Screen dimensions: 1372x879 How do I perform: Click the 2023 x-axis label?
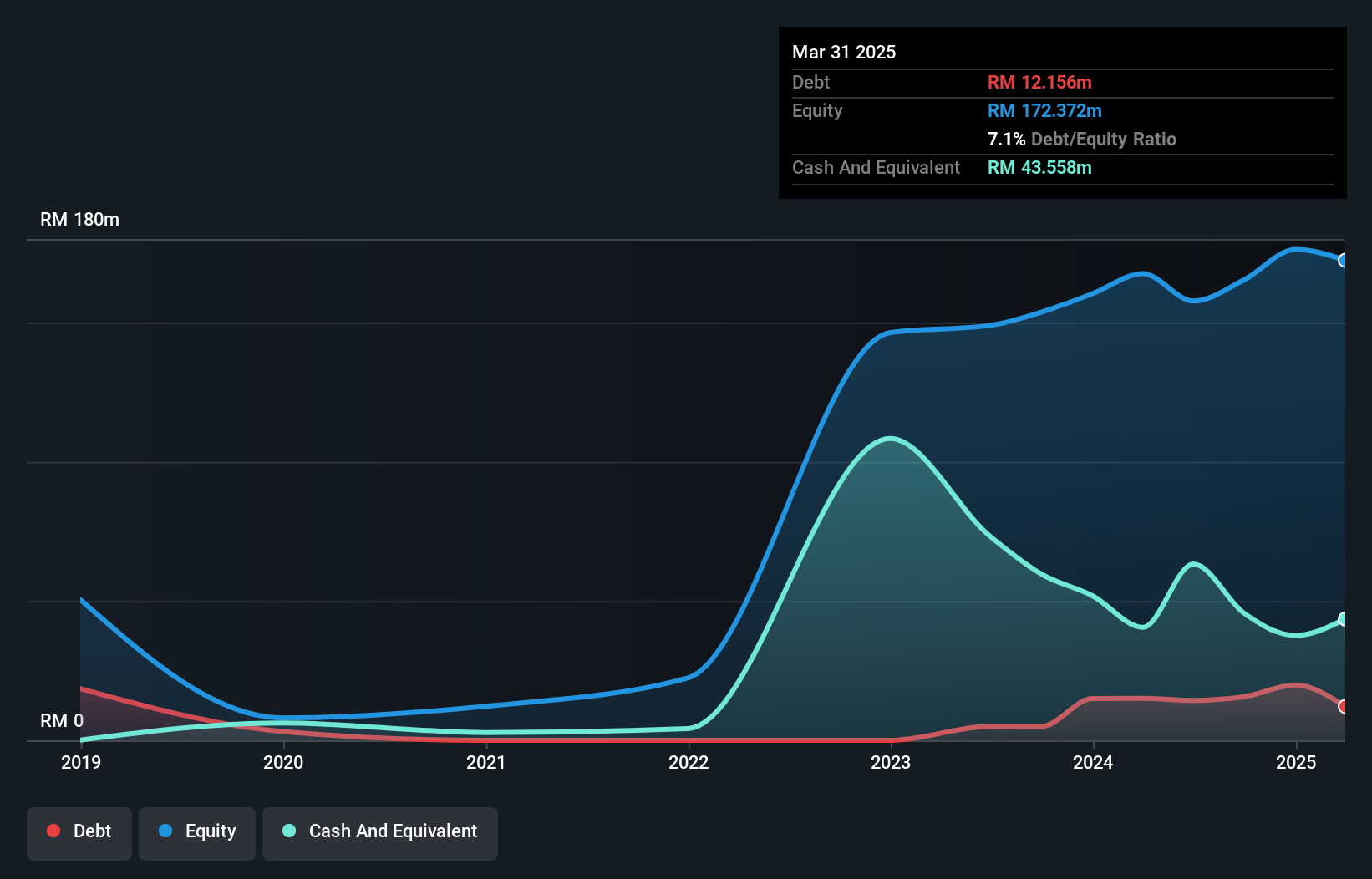pos(891,762)
